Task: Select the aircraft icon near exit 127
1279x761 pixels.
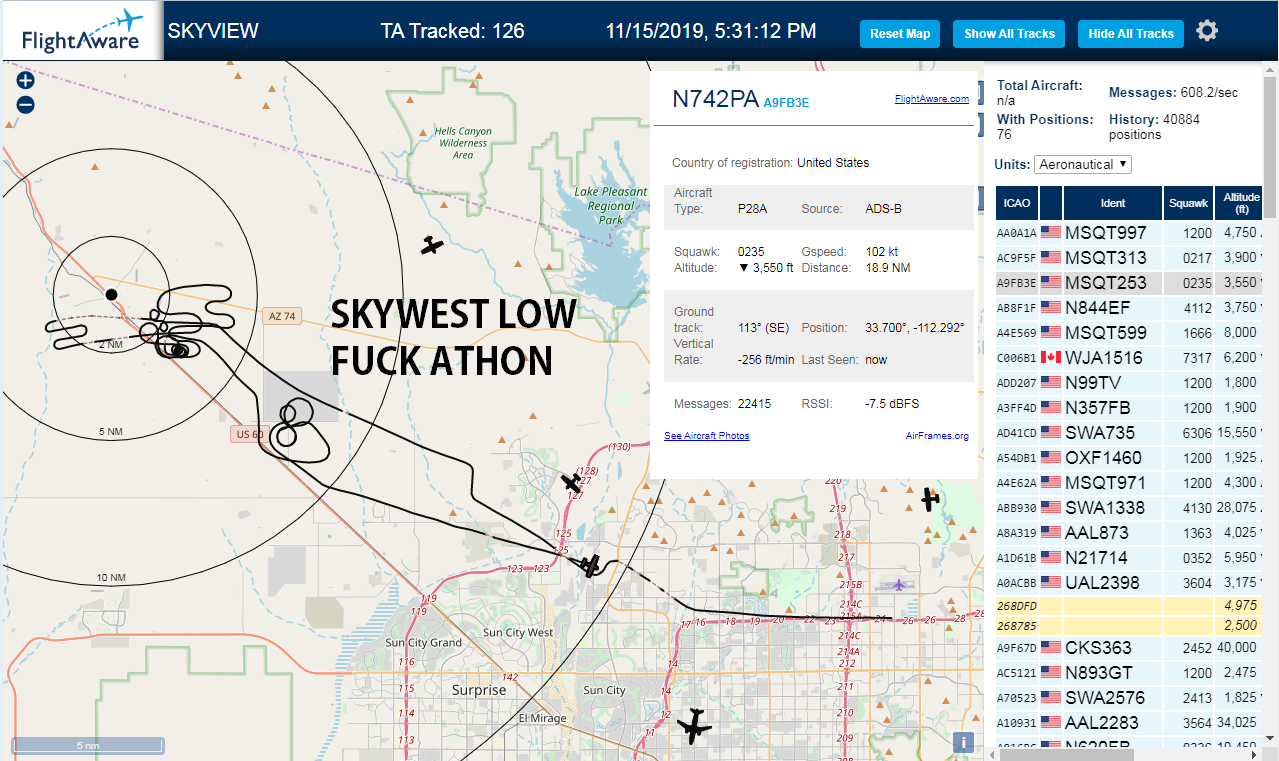Action: pos(571,483)
